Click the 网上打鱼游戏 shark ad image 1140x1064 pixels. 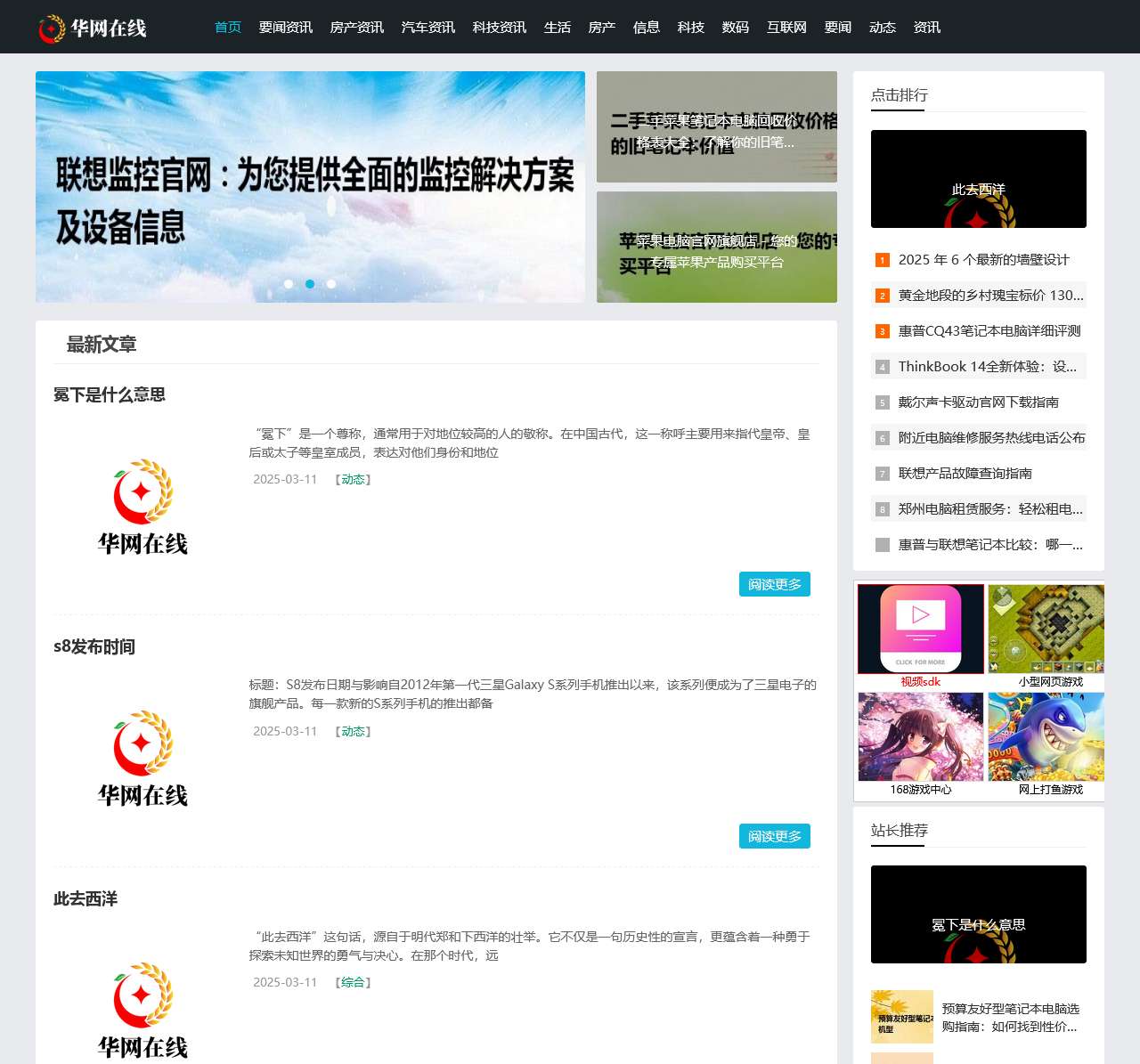coord(1046,736)
